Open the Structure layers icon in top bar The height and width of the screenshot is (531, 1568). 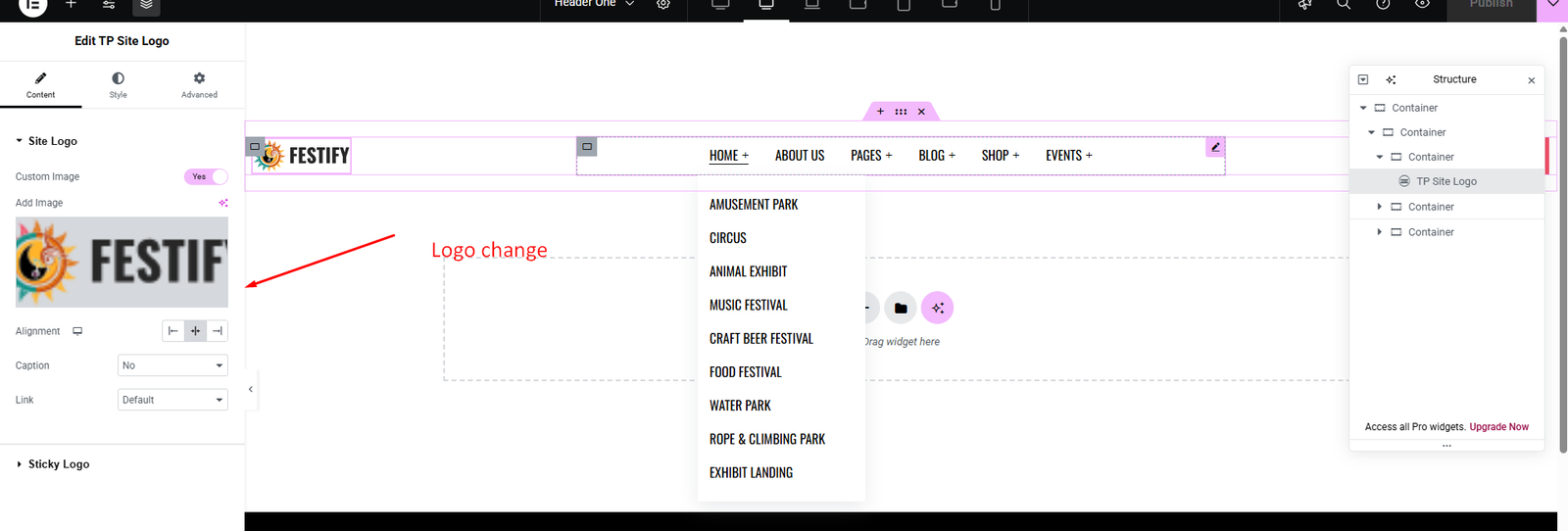tap(146, 5)
